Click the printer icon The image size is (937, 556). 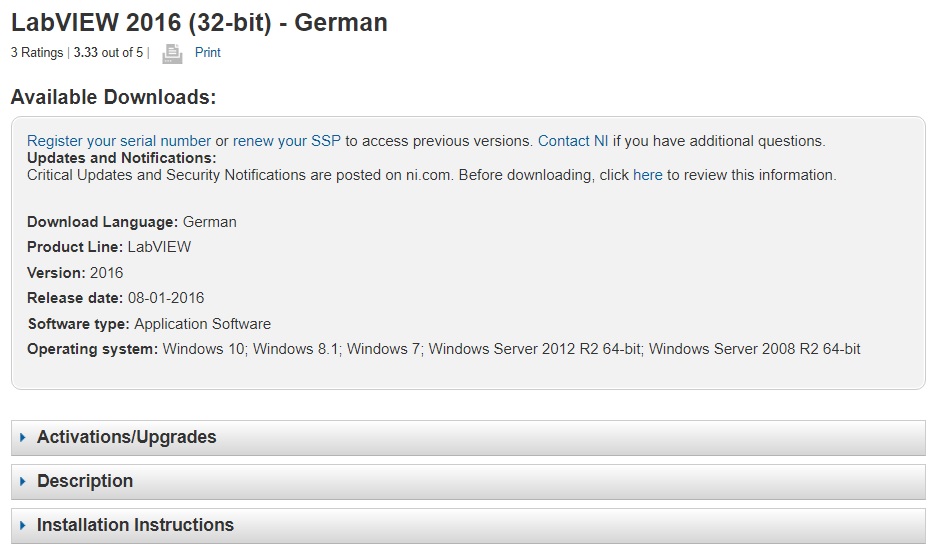172,53
